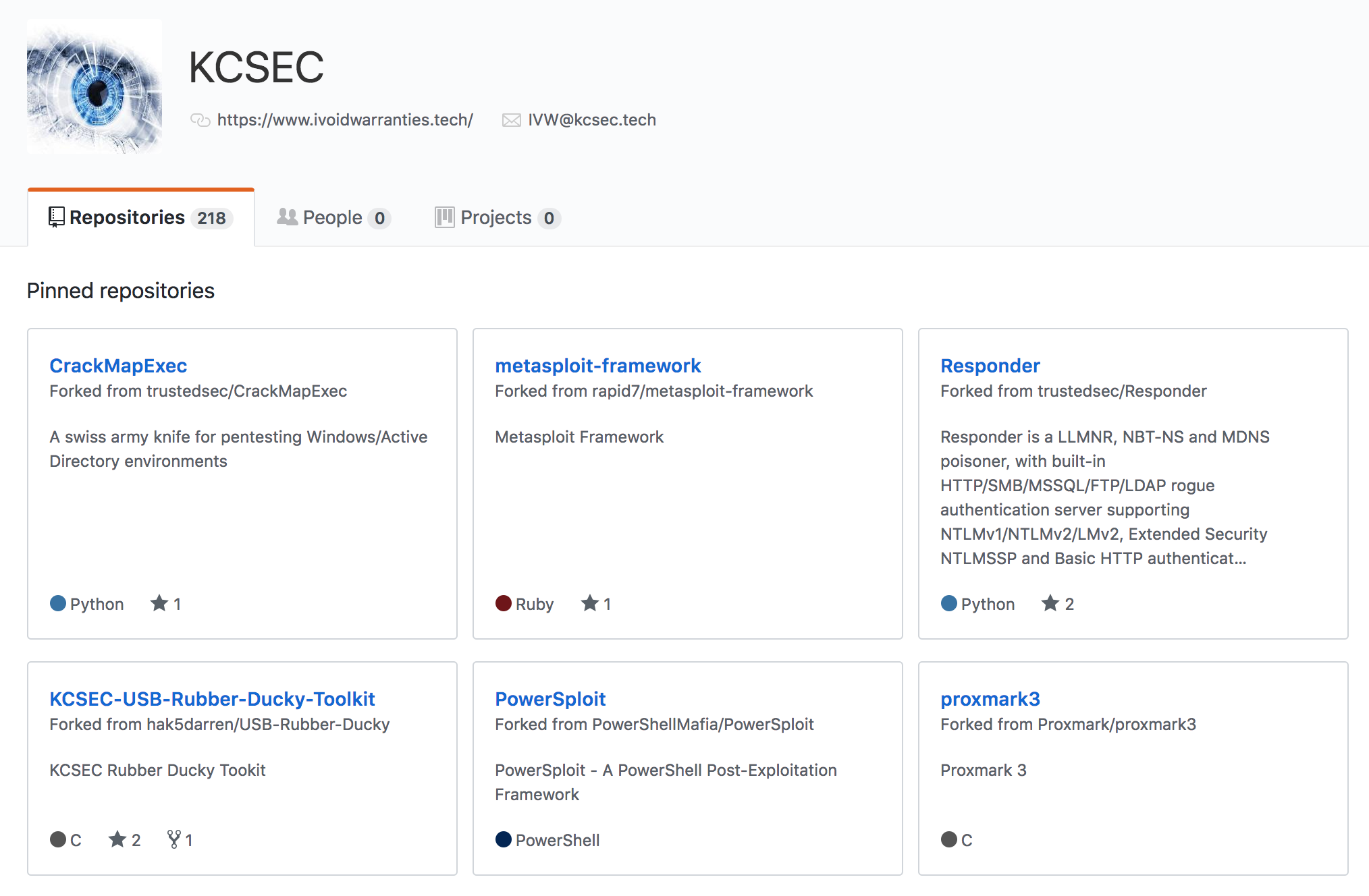Email IVW@kcsec.tech address link

click(592, 120)
